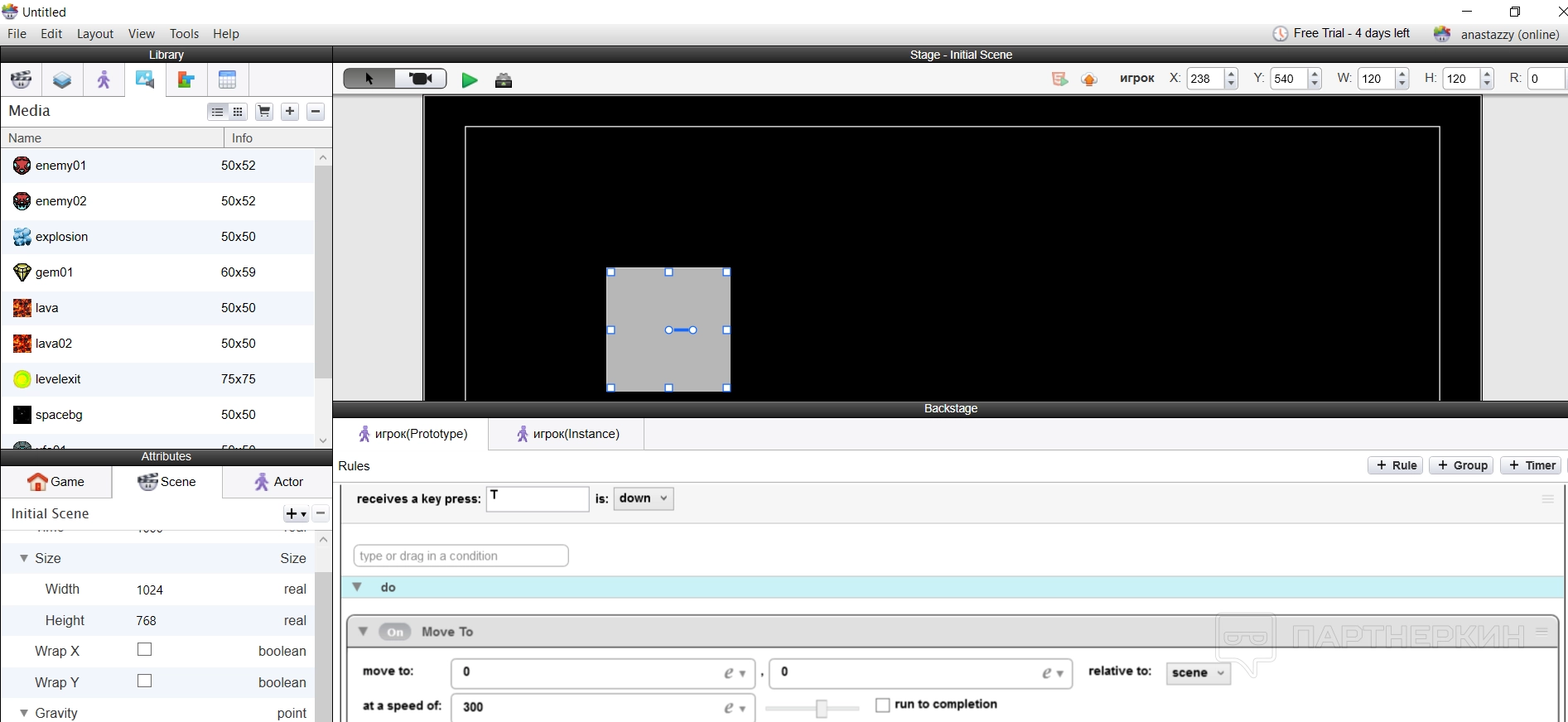The image size is (1568, 722).
Task: Open the Tables tab in Library
Action: point(228,80)
